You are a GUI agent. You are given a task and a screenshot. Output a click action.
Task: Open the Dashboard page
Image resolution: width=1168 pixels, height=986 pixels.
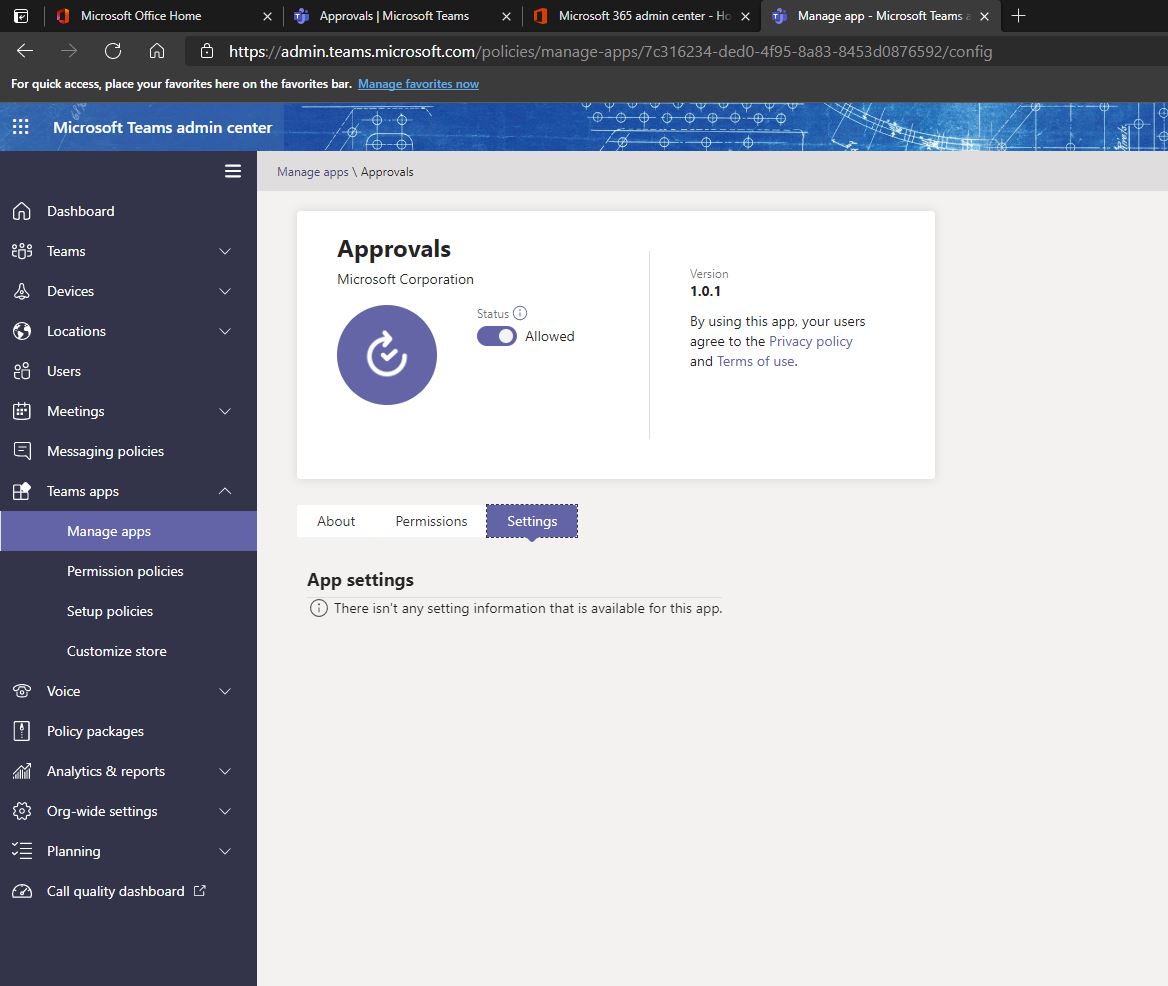click(x=80, y=211)
